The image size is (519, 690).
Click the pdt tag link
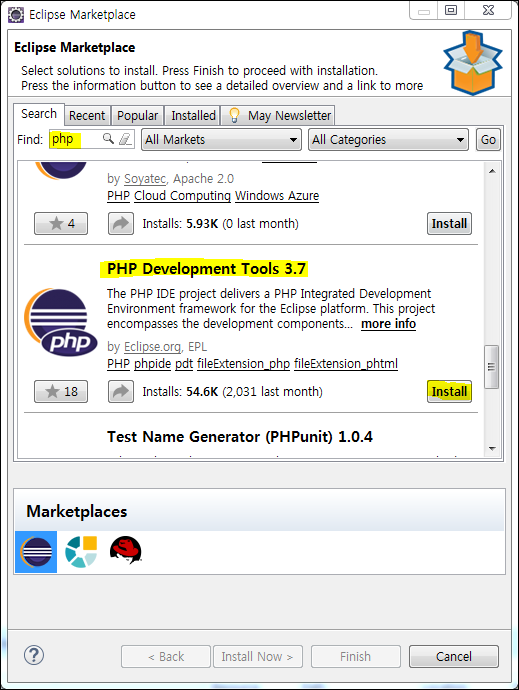point(184,364)
